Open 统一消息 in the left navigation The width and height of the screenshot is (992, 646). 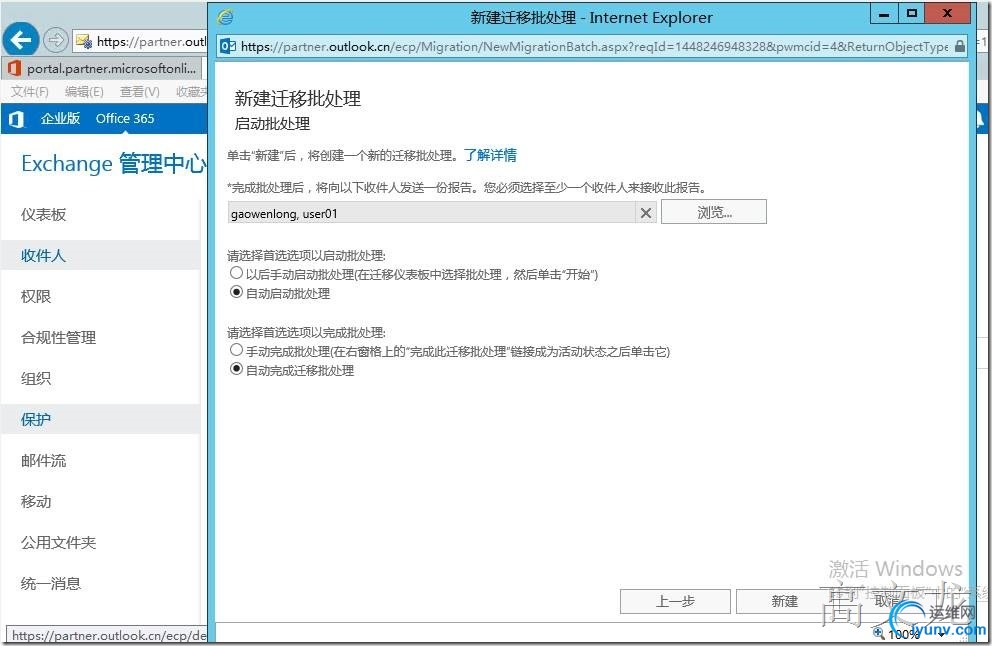tap(51, 583)
